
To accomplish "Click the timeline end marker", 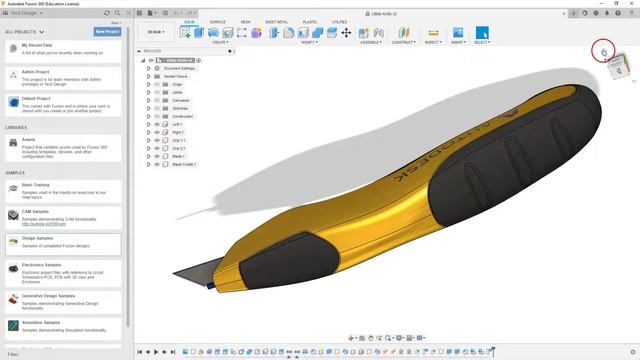I will (493, 351).
